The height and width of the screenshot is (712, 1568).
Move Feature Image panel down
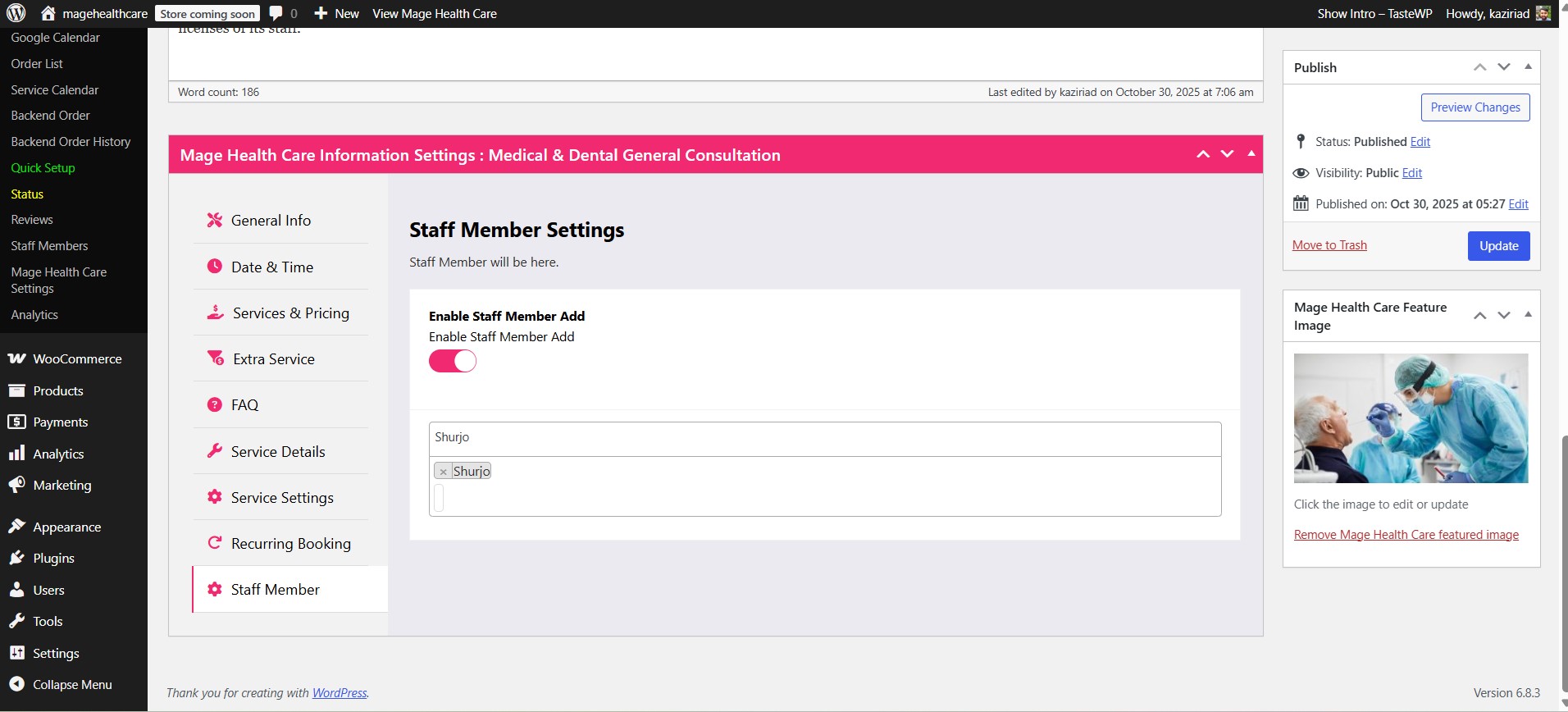[x=1503, y=315]
